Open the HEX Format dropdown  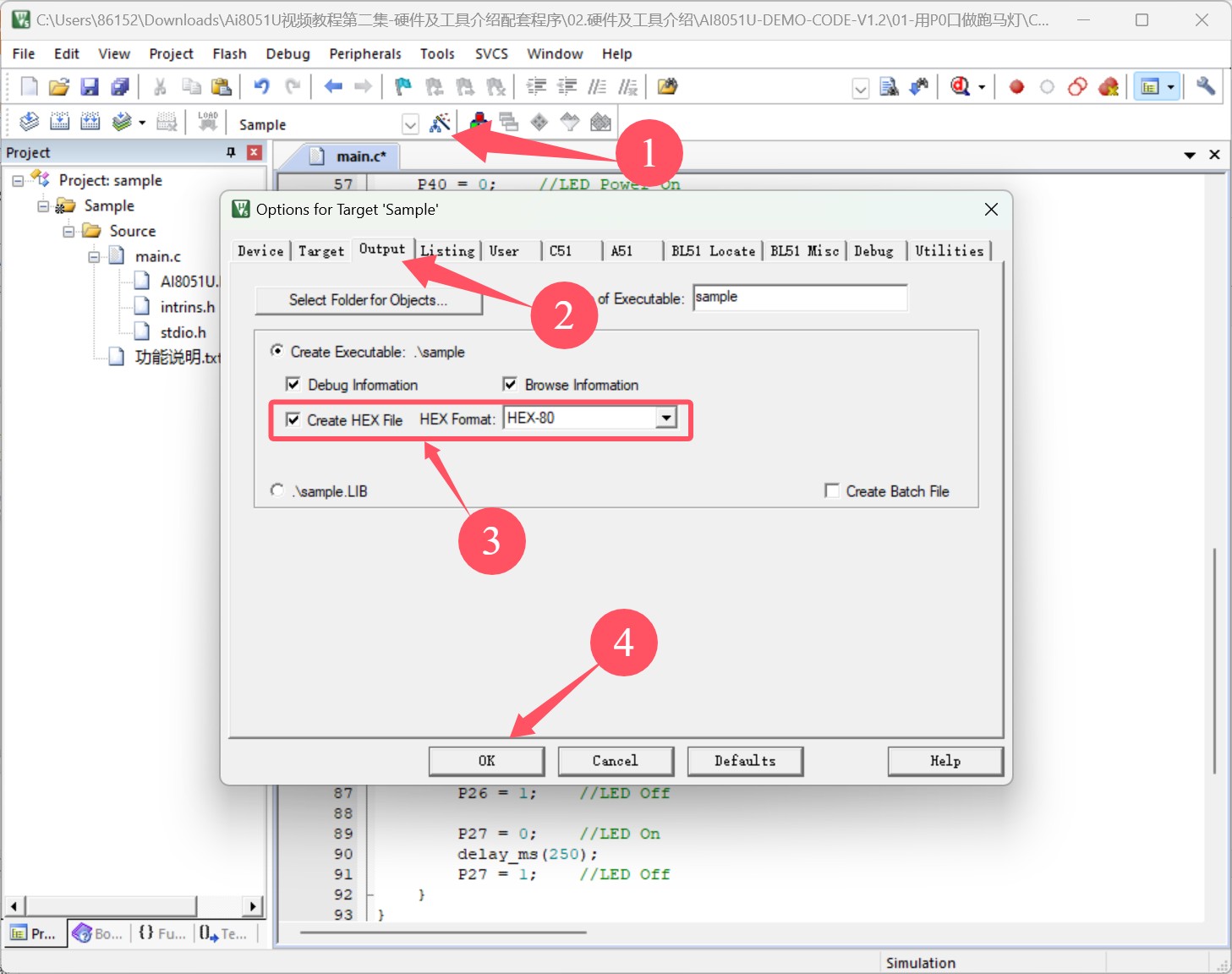pyautogui.click(x=666, y=418)
